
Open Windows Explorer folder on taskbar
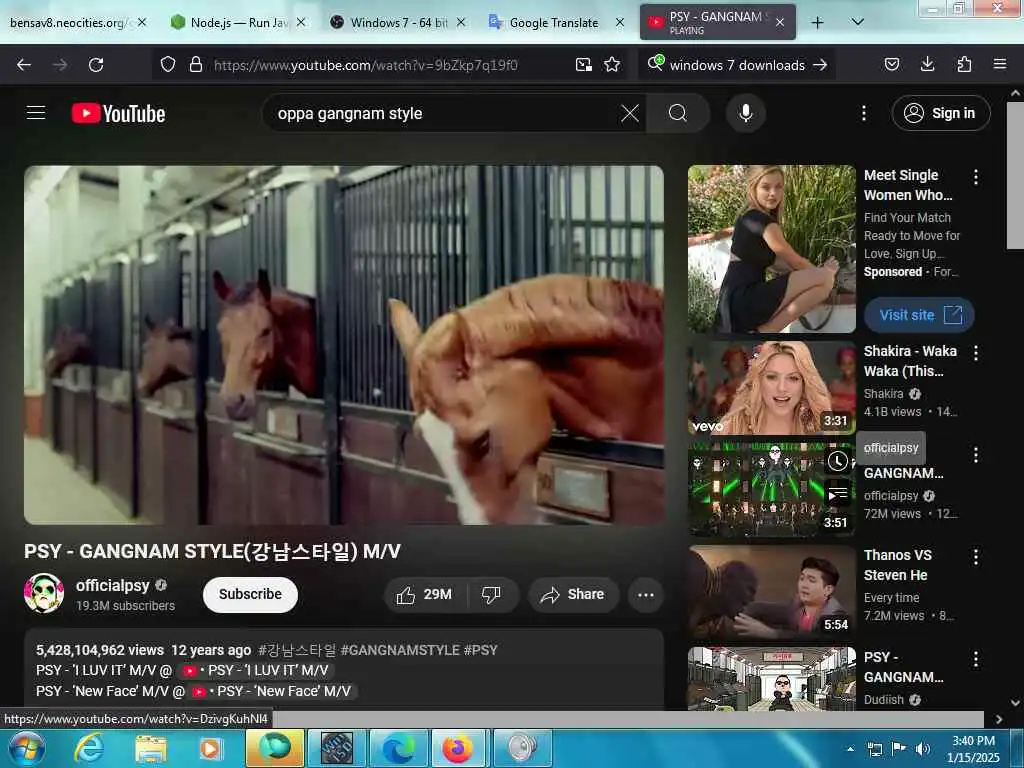151,748
